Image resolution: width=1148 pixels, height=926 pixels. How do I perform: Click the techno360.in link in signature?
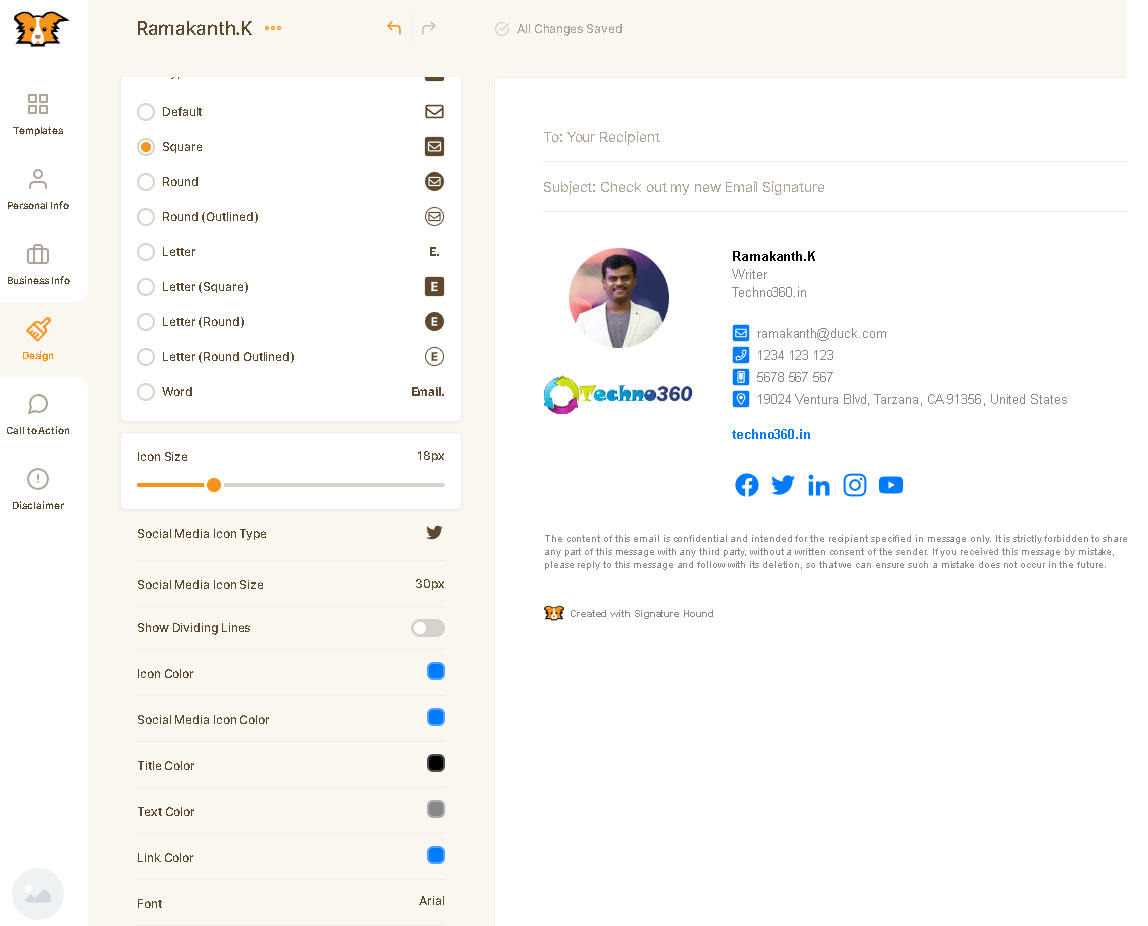pyautogui.click(x=771, y=434)
